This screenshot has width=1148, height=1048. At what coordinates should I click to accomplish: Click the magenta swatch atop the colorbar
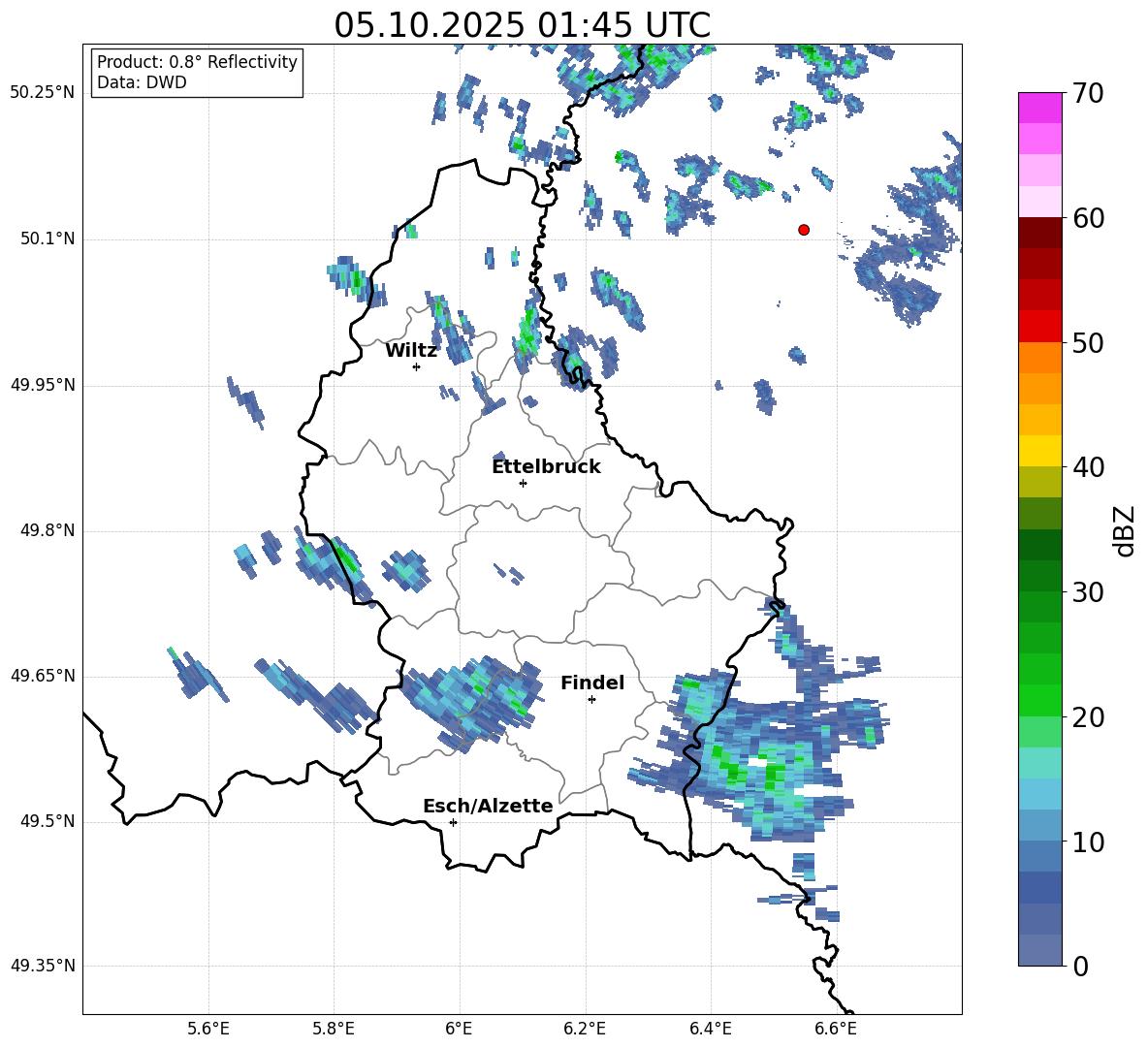pyautogui.click(x=1040, y=108)
